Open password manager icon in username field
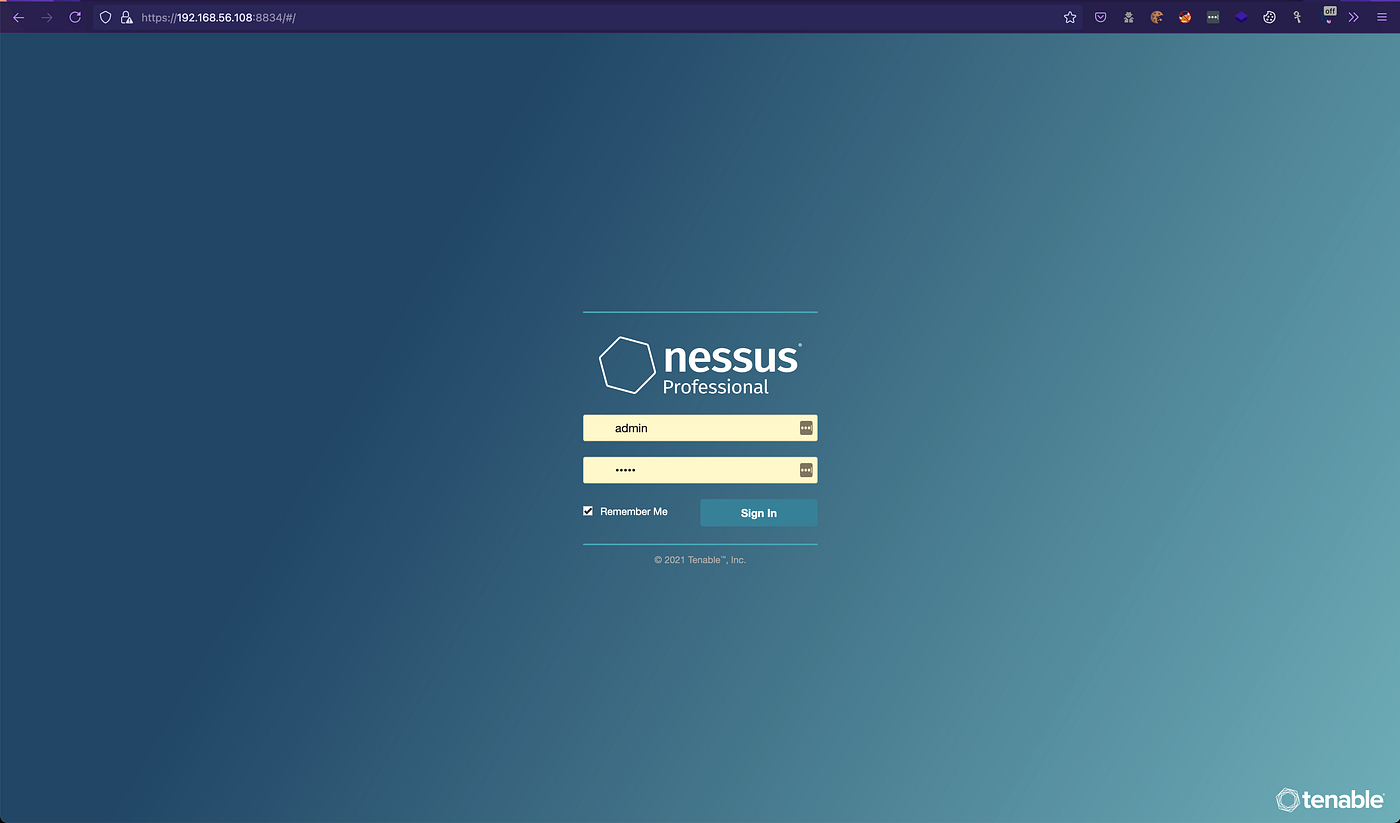 806,428
